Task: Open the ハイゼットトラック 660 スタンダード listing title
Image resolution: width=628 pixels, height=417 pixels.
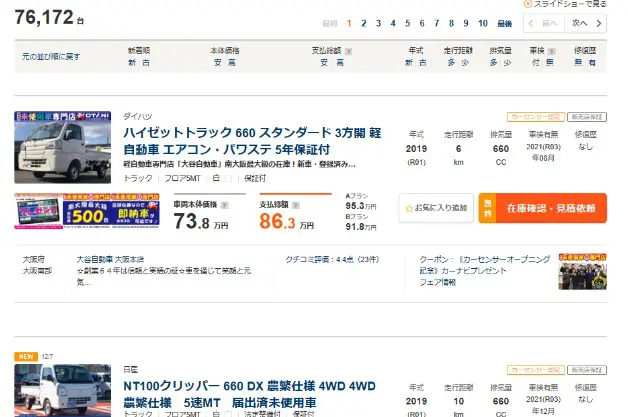Action: point(252,141)
